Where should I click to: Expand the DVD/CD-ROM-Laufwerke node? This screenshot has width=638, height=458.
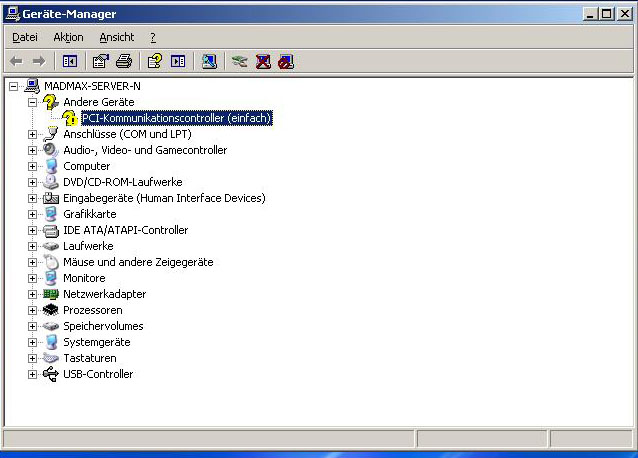click(33, 182)
